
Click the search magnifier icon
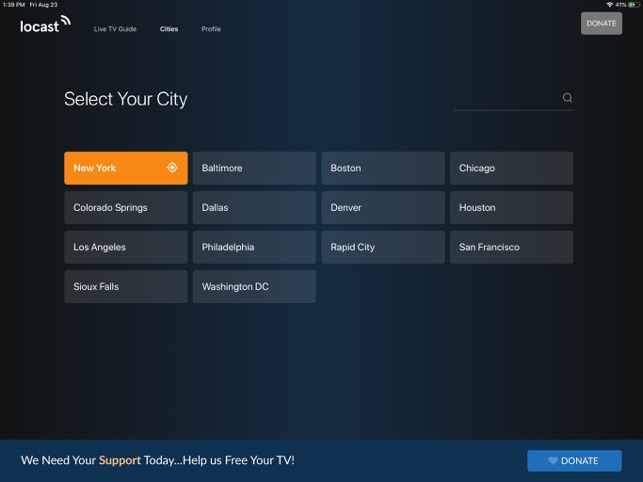pyautogui.click(x=567, y=98)
